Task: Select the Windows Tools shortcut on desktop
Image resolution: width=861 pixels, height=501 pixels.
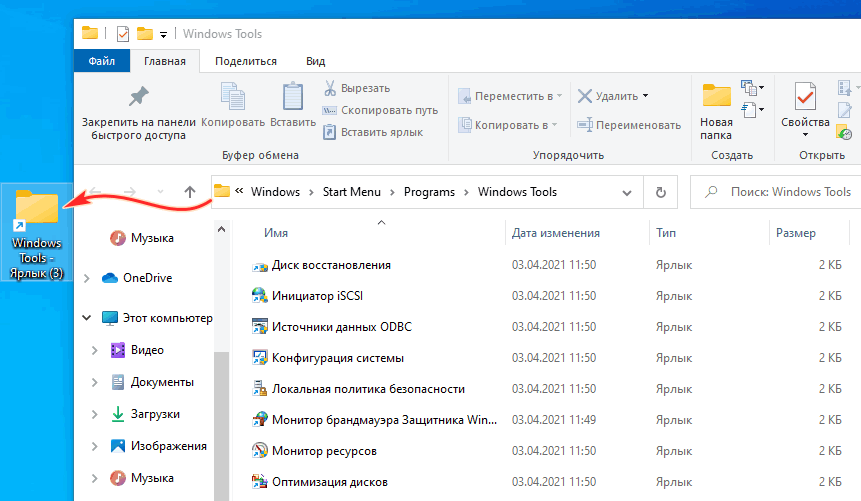Action: (x=37, y=232)
